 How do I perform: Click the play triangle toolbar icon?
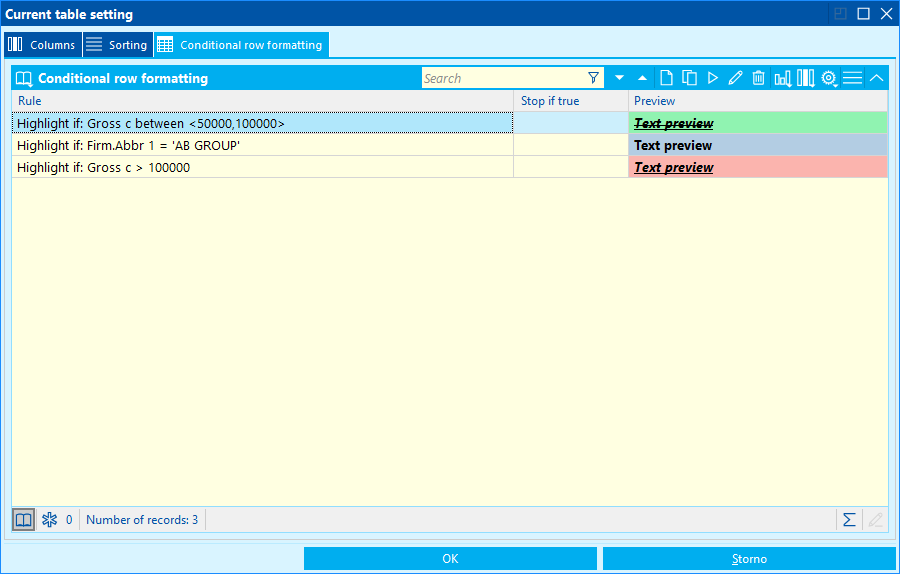tap(712, 77)
